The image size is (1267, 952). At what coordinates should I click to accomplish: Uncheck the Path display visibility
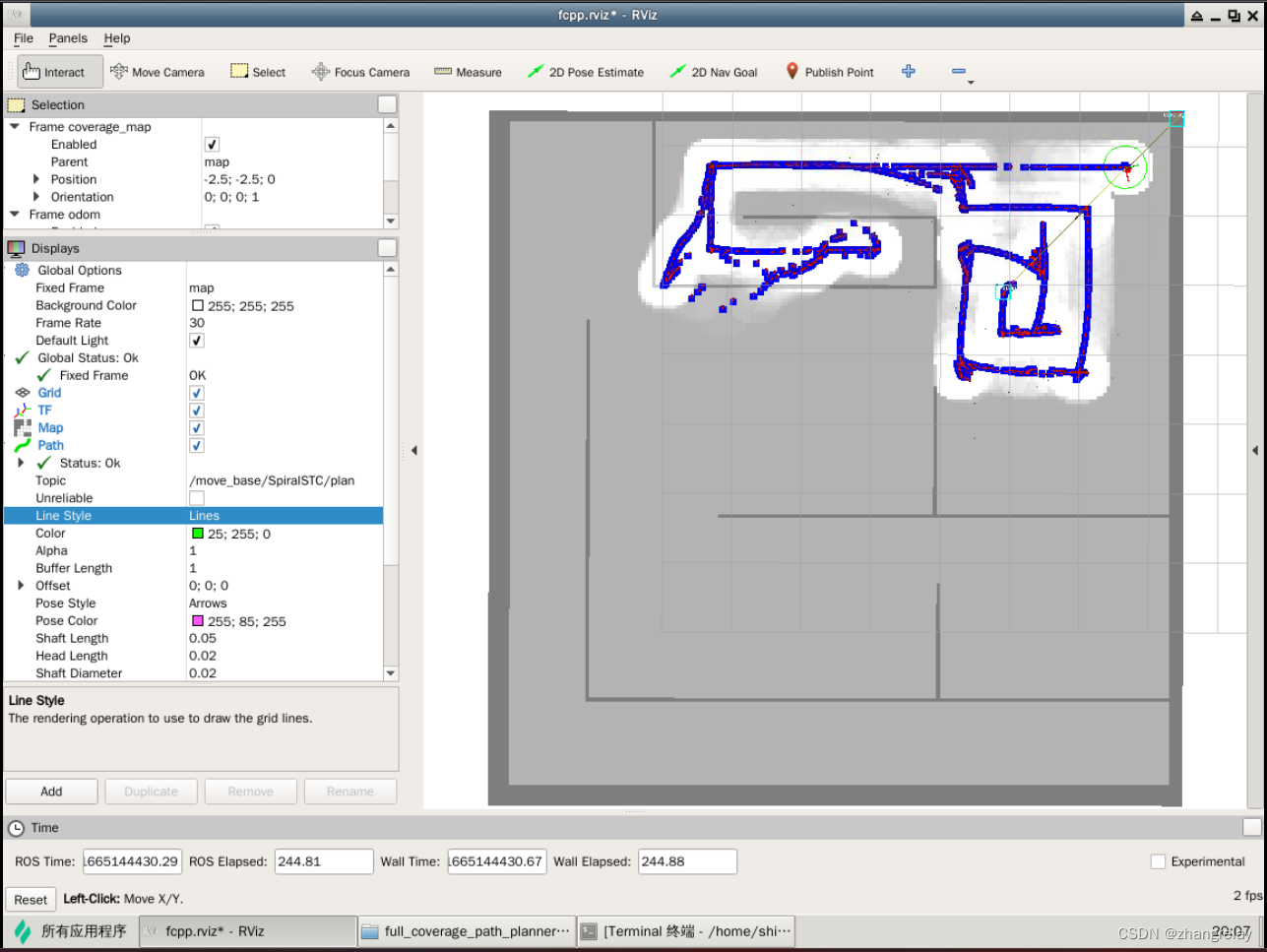196,445
